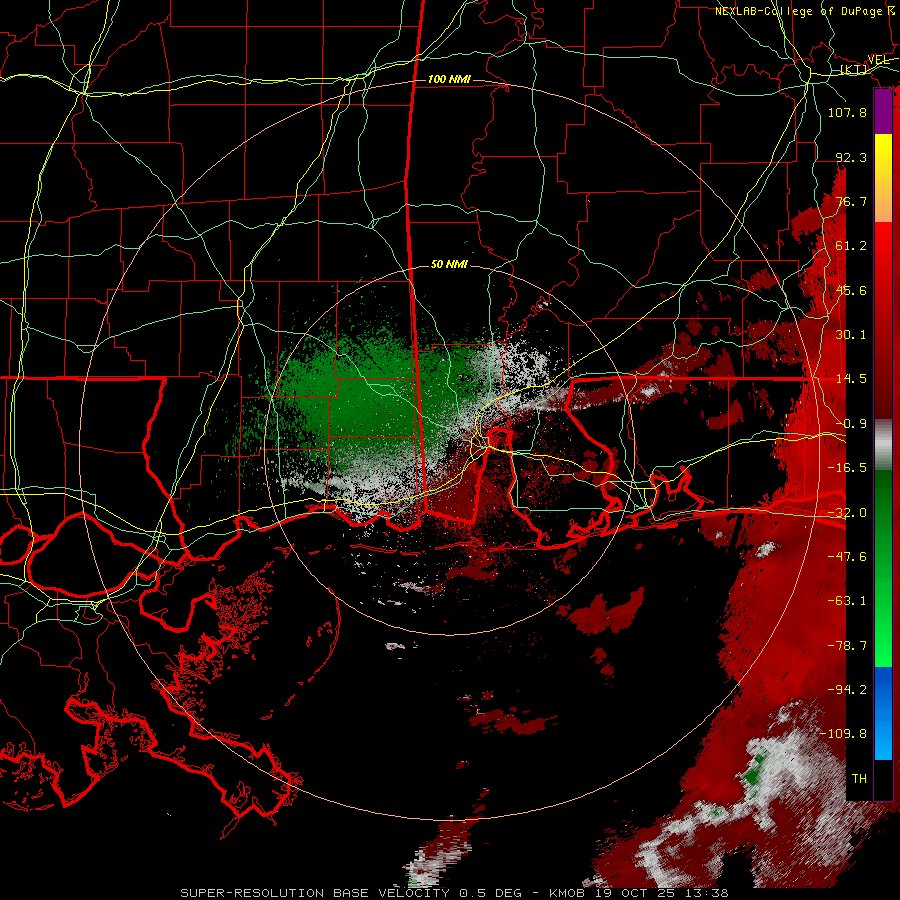Click the 61.2 velocity legend value
This screenshot has width=900, height=900.
point(851,246)
